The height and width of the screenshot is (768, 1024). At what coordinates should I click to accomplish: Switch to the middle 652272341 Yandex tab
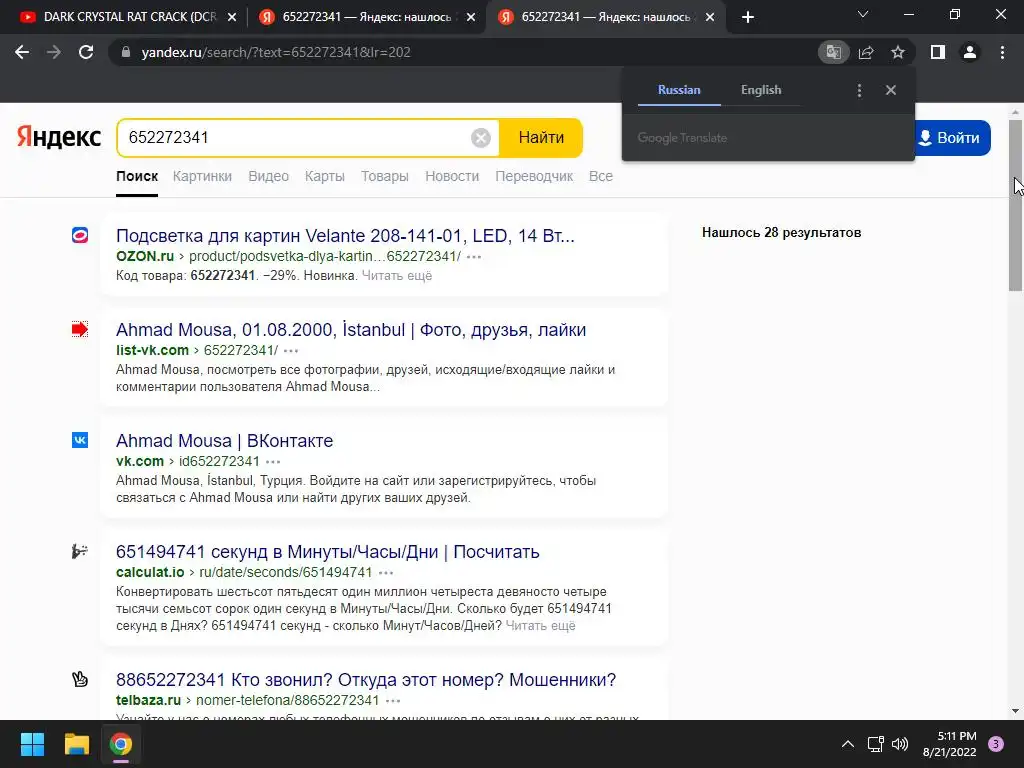366,17
